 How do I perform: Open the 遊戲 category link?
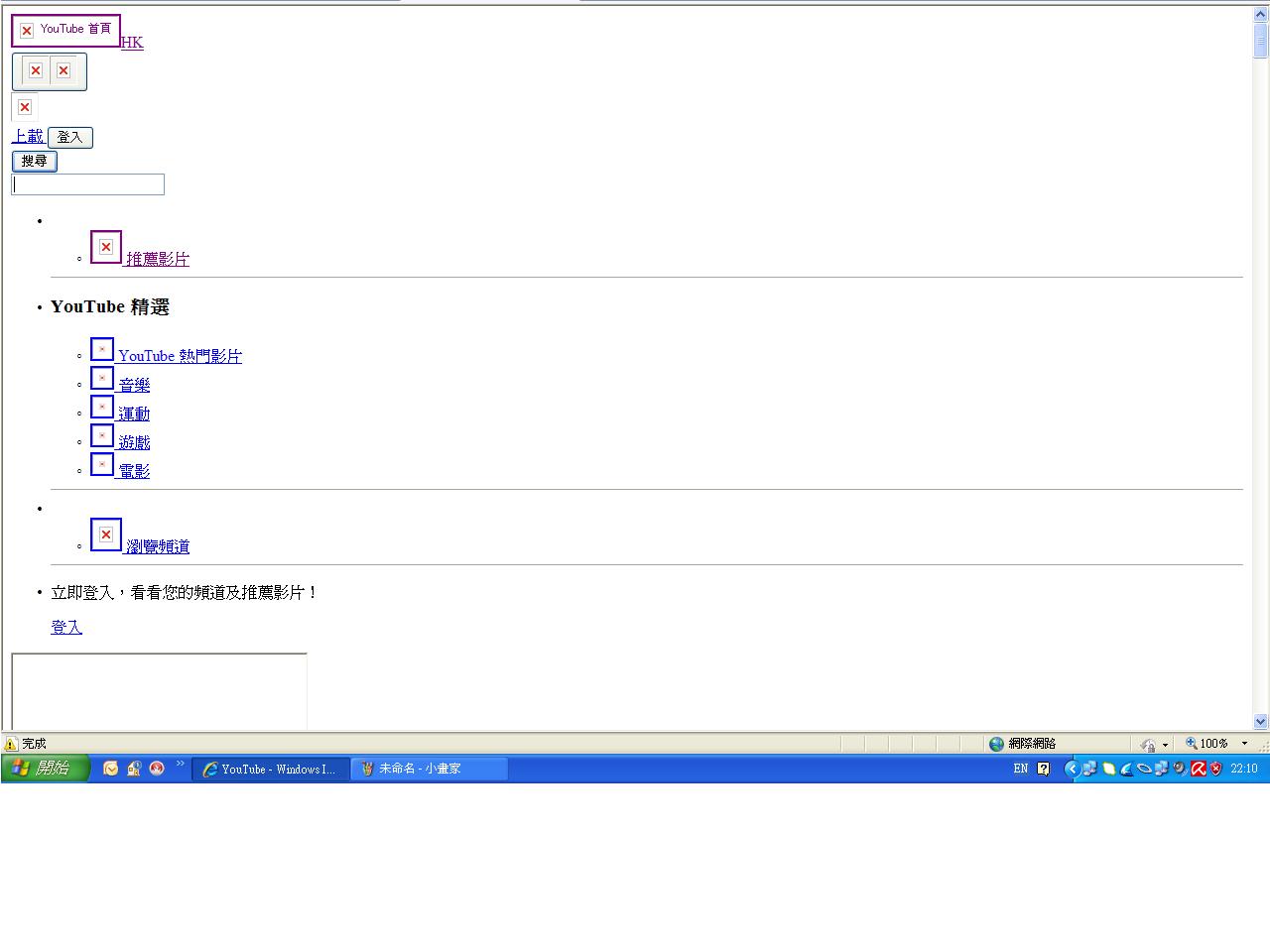click(x=134, y=442)
